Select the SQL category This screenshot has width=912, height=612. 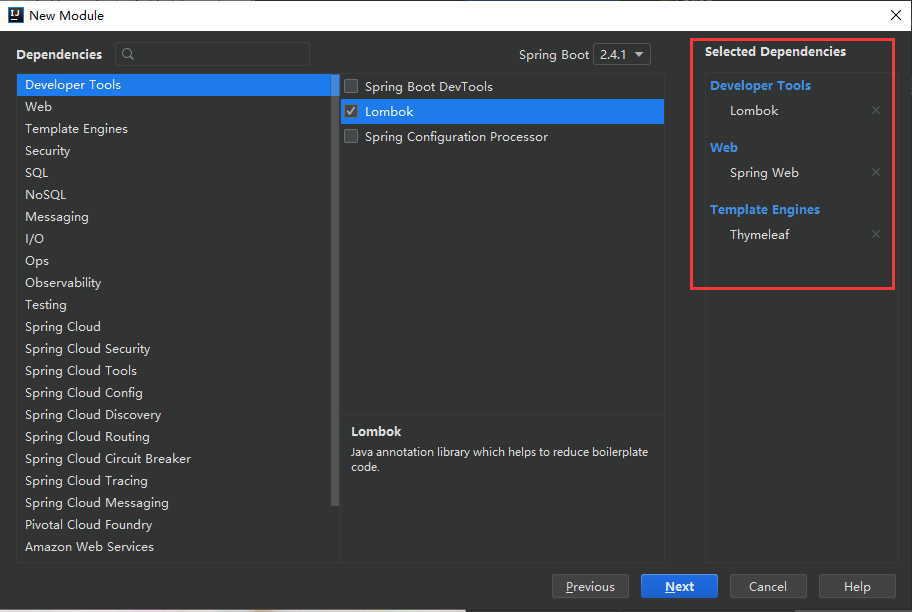tap(173, 173)
